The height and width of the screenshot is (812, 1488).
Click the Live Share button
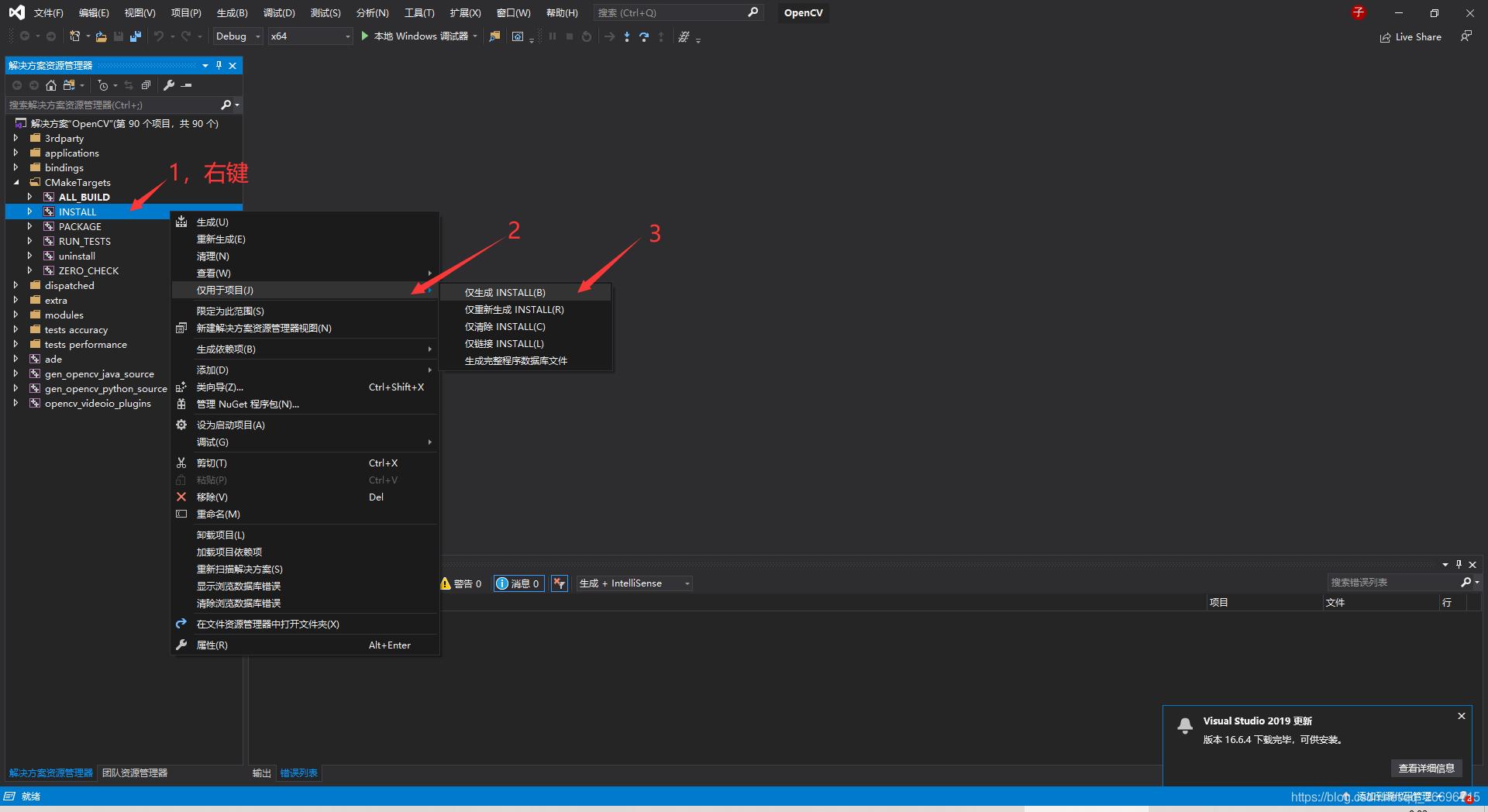click(1410, 37)
